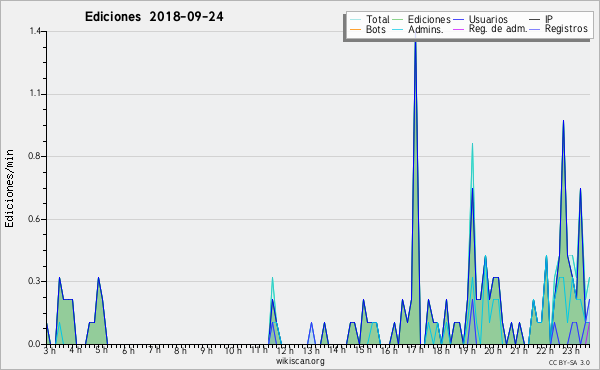Click the 17 h x-axis label
Image resolution: width=600 pixels, height=370 pixels.
415,350
